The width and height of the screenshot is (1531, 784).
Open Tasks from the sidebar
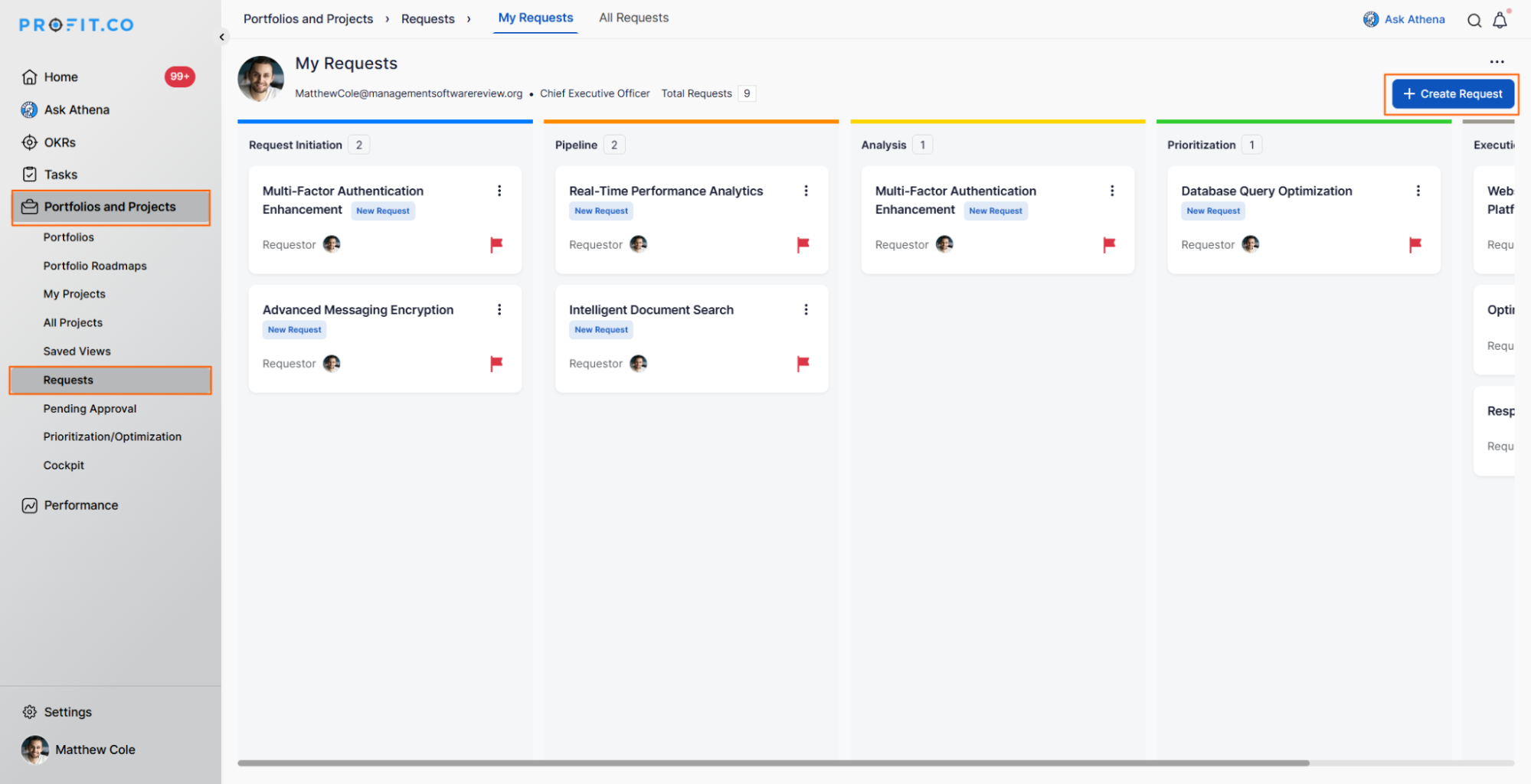(60, 175)
